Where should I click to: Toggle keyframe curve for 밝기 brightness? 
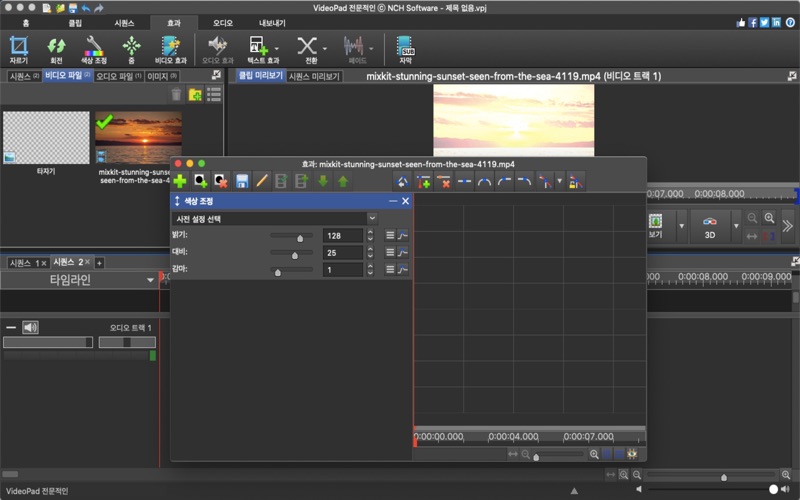click(403, 236)
